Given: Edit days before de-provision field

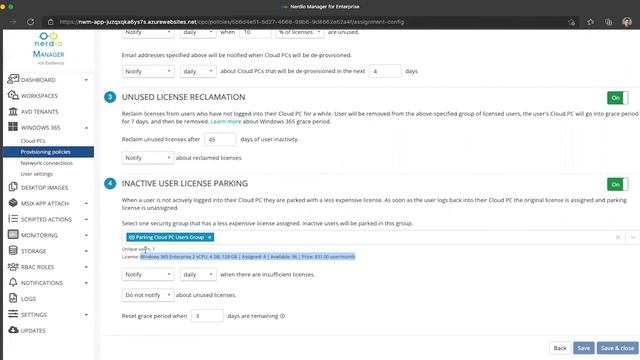Looking at the screenshot, I should coord(385,71).
